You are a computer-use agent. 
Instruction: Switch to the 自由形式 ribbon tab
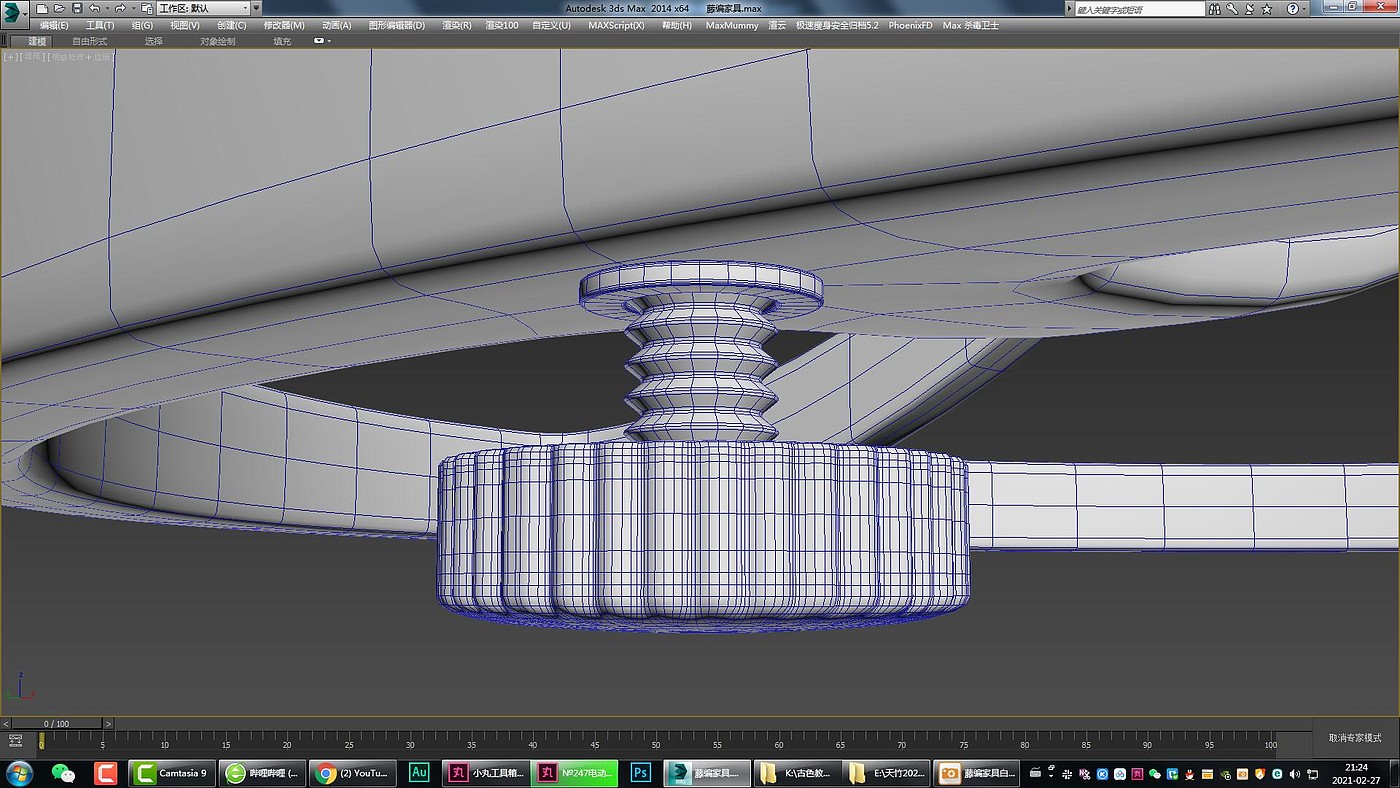pyautogui.click(x=89, y=41)
